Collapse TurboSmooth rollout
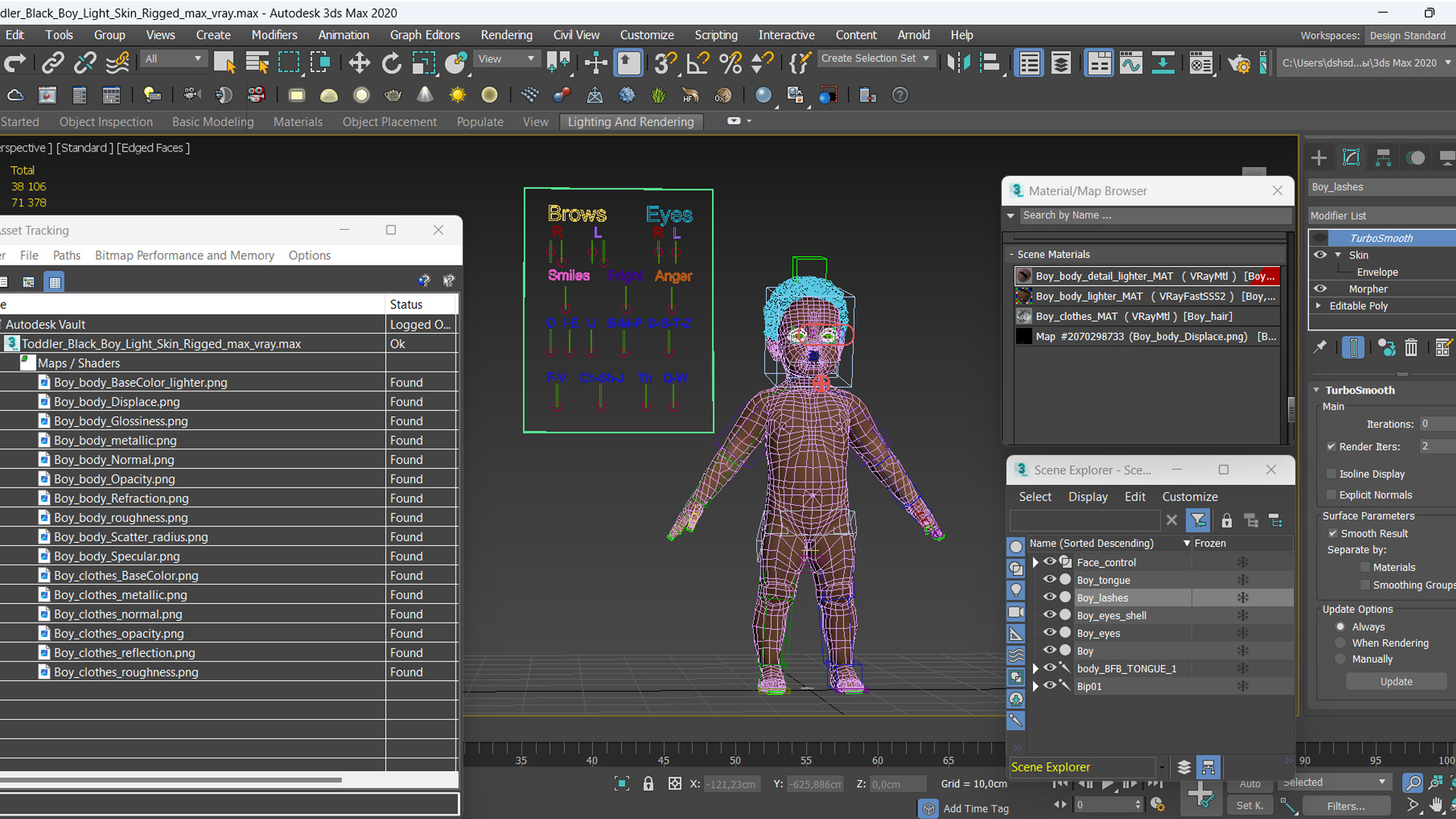The image size is (1456, 819). tap(1316, 391)
